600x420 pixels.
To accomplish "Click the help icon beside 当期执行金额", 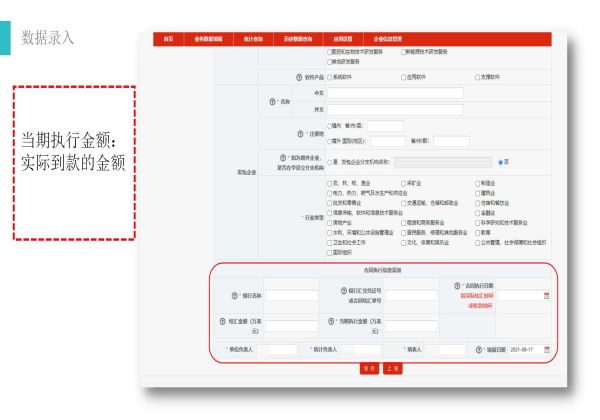I will tap(331, 321).
